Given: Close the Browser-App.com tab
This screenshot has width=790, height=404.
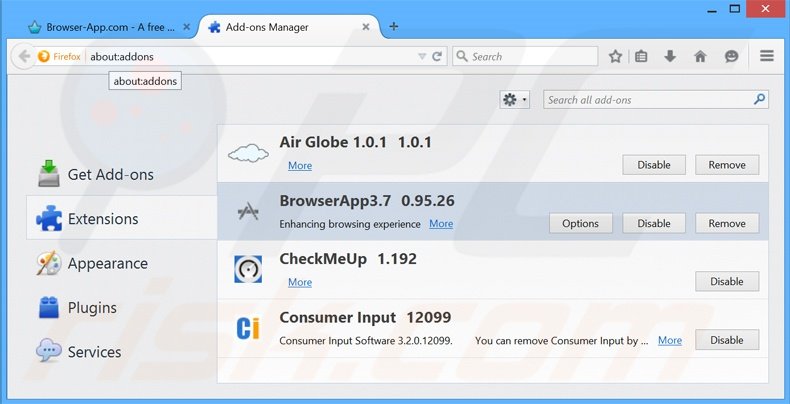Looking at the screenshot, I should point(186,27).
